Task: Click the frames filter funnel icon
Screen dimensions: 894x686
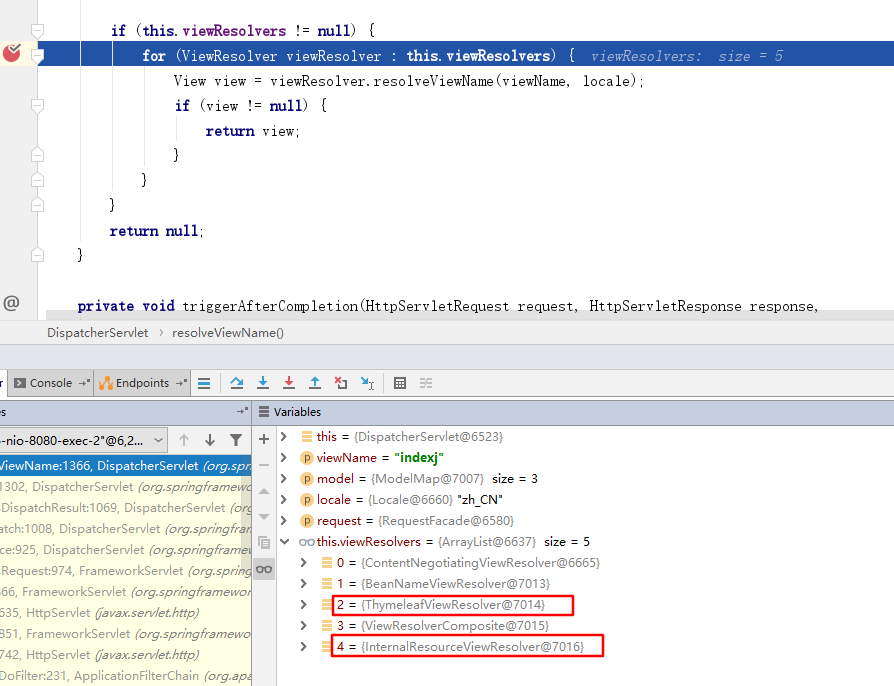Action: 236,440
